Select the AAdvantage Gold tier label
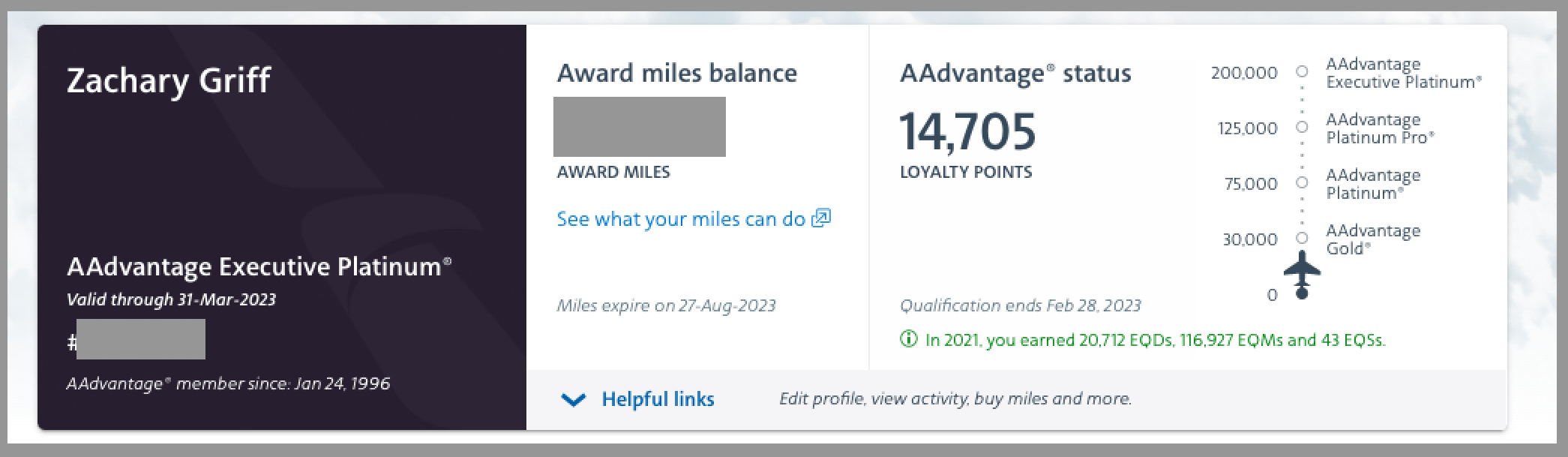This screenshot has height=457, width=1568. [1372, 239]
